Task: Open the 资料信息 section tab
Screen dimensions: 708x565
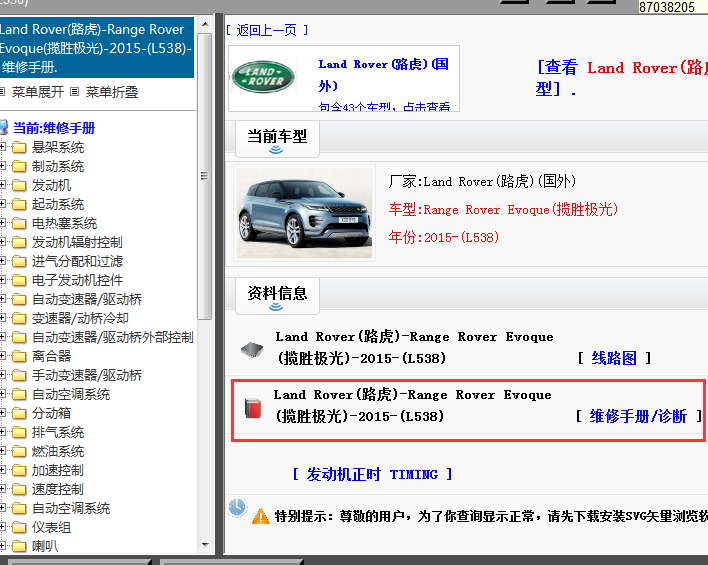Action: click(277, 296)
